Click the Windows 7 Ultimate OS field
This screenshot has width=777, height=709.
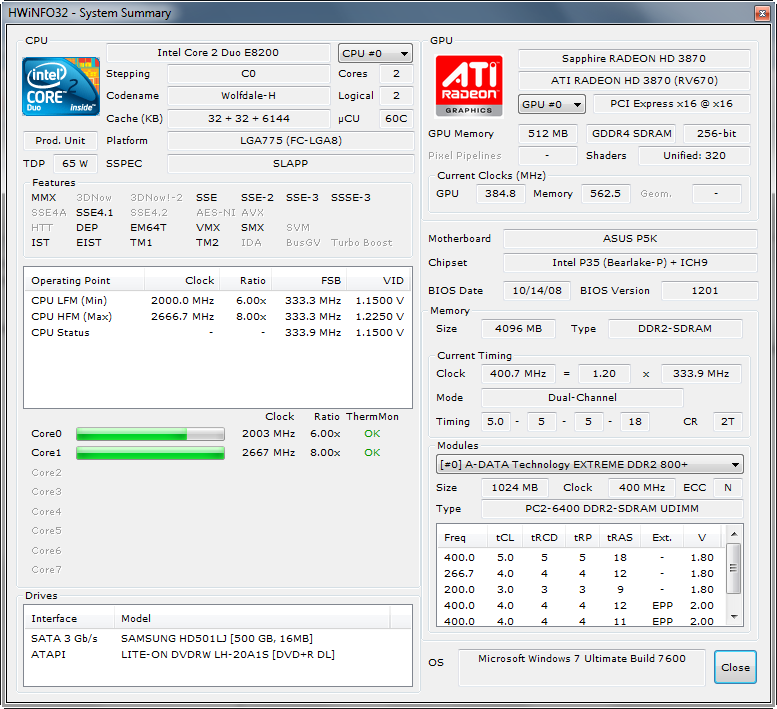[582, 667]
